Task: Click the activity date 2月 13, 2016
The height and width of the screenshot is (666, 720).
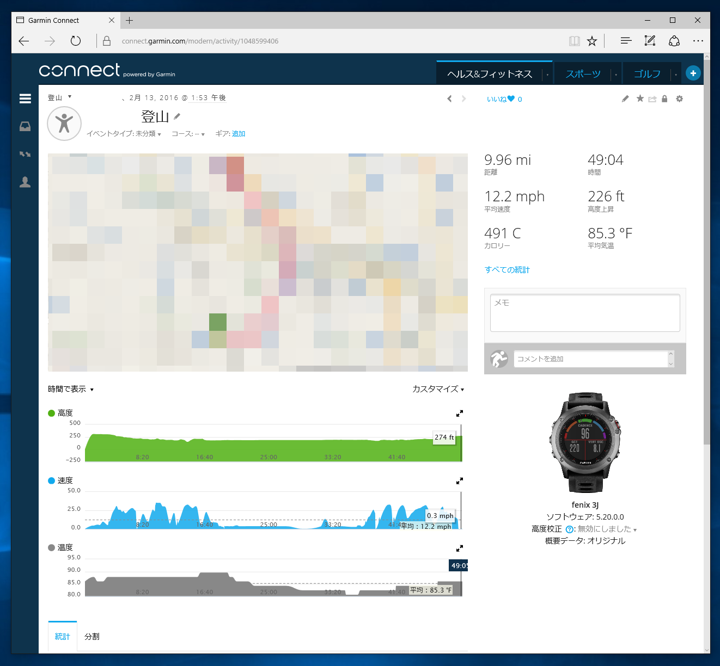Action: click(x=153, y=97)
